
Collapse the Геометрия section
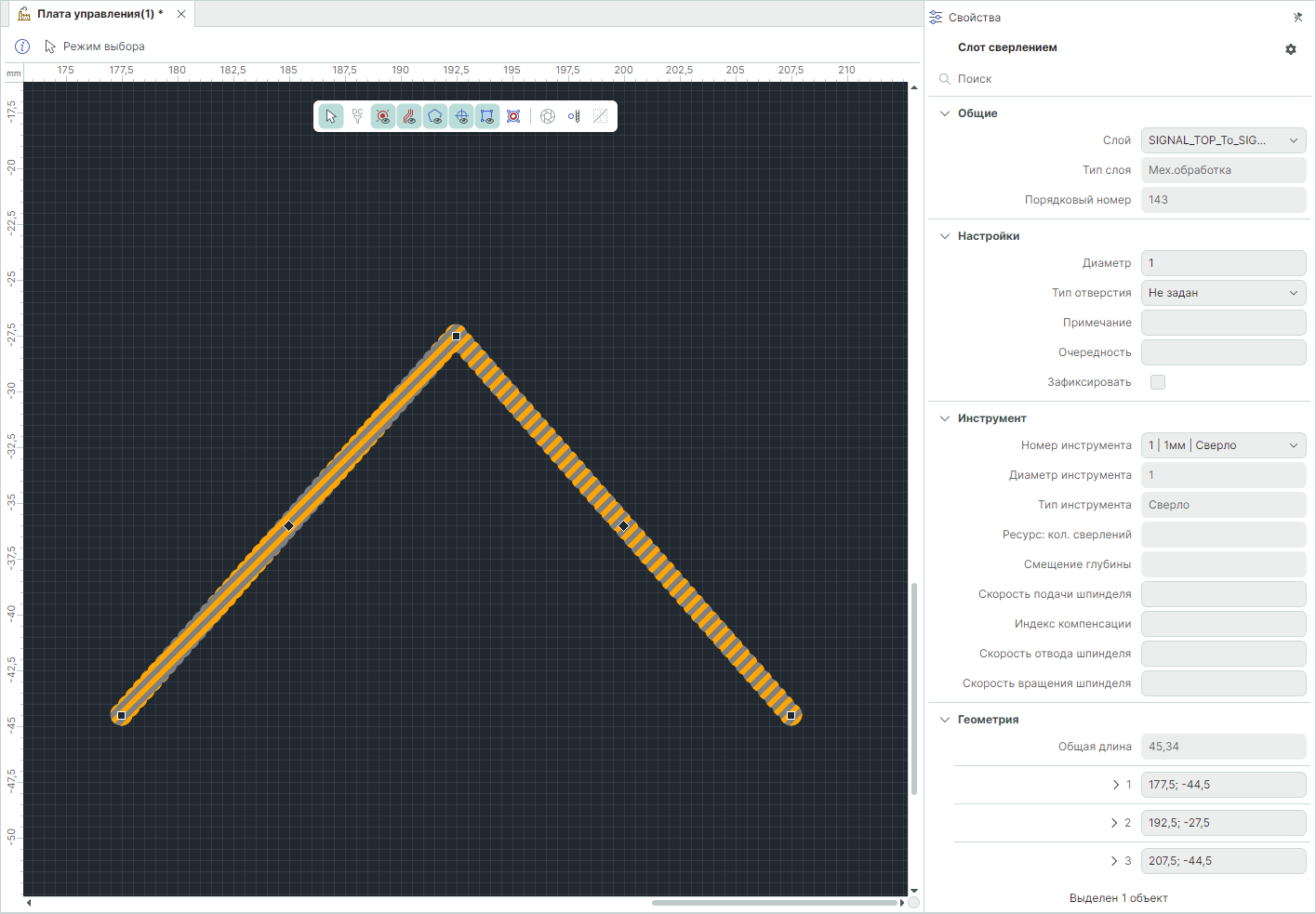[945, 720]
